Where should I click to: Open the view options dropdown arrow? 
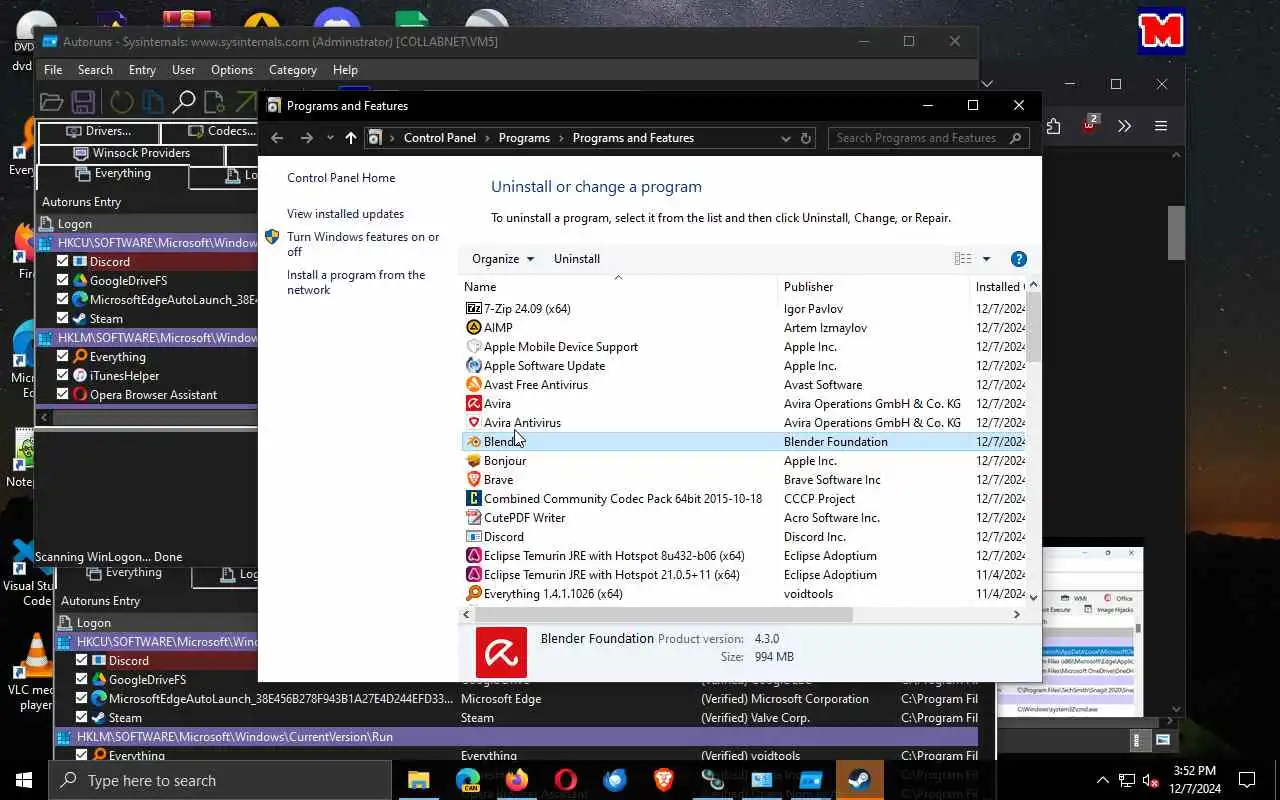click(986, 259)
